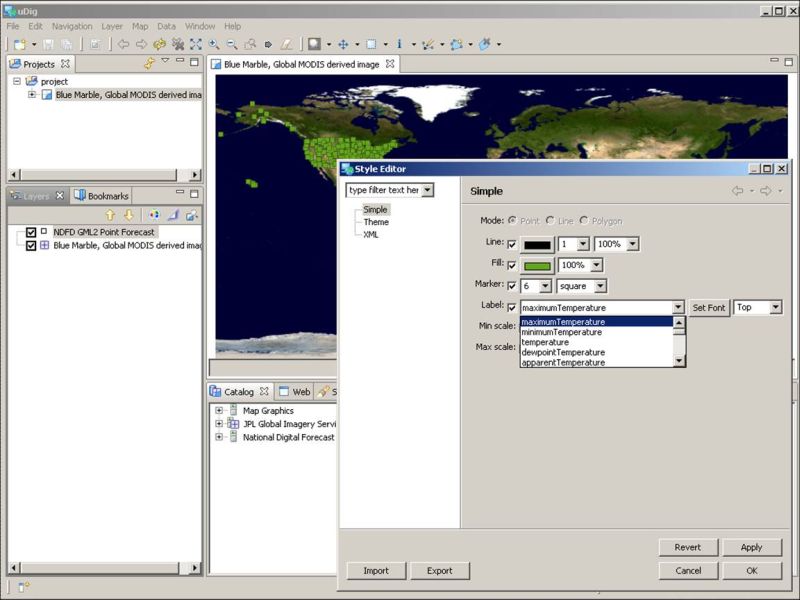The image size is (800, 600).
Task: Click the triangle ruler icon in Layers toolbar
Action: [x=173, y=215]
